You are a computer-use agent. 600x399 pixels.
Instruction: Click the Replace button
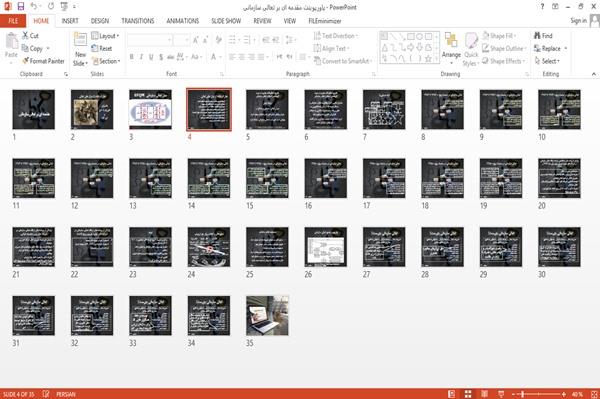547,48
